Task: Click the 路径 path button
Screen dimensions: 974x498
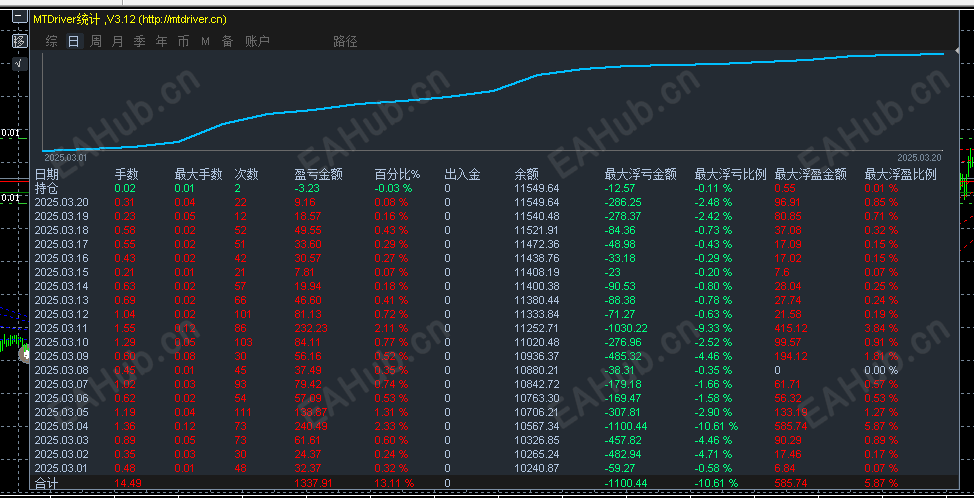Action: tap(345, 42)
